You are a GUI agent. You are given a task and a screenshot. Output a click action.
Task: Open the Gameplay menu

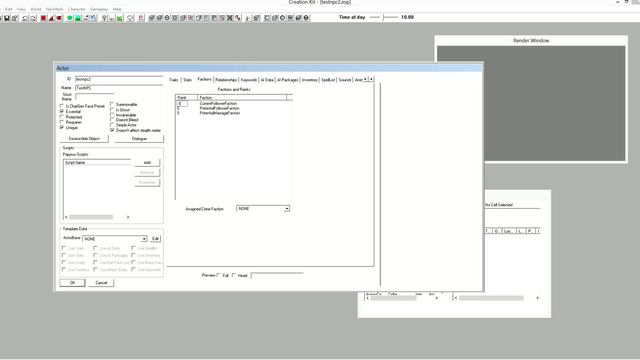99,9
